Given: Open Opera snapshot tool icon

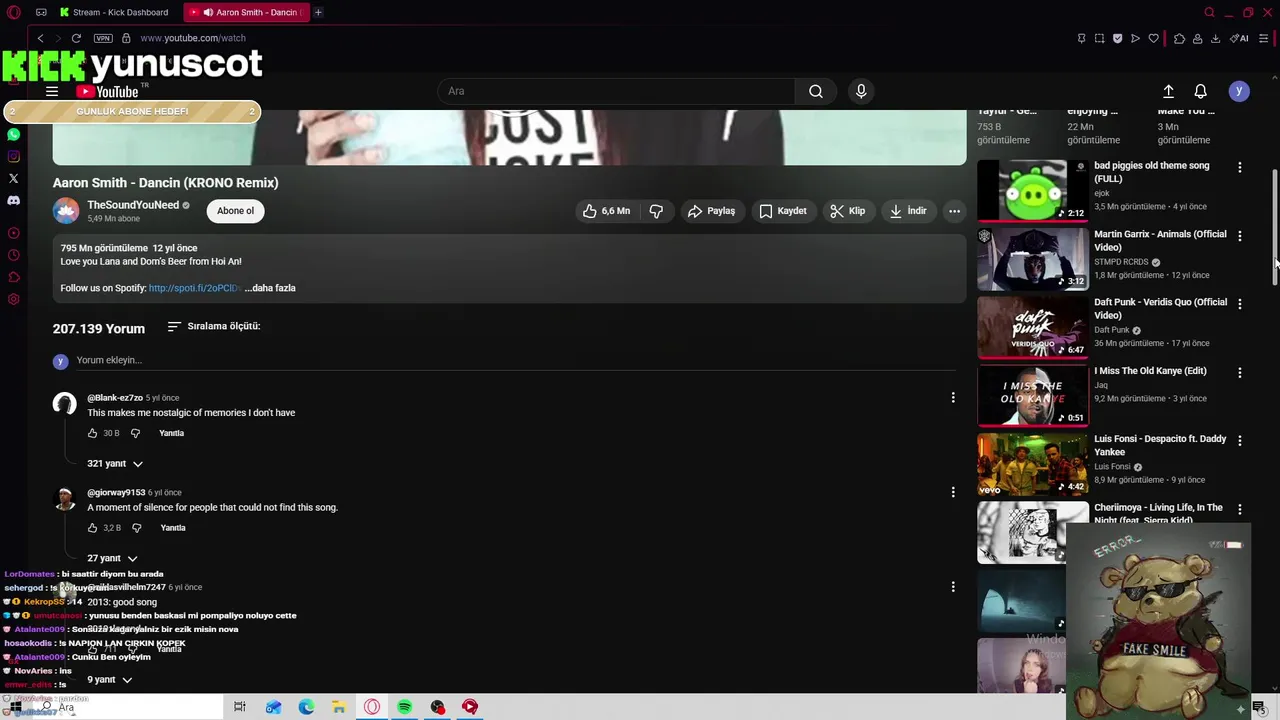Looking at the screenshot, I should coord(1099,38).
